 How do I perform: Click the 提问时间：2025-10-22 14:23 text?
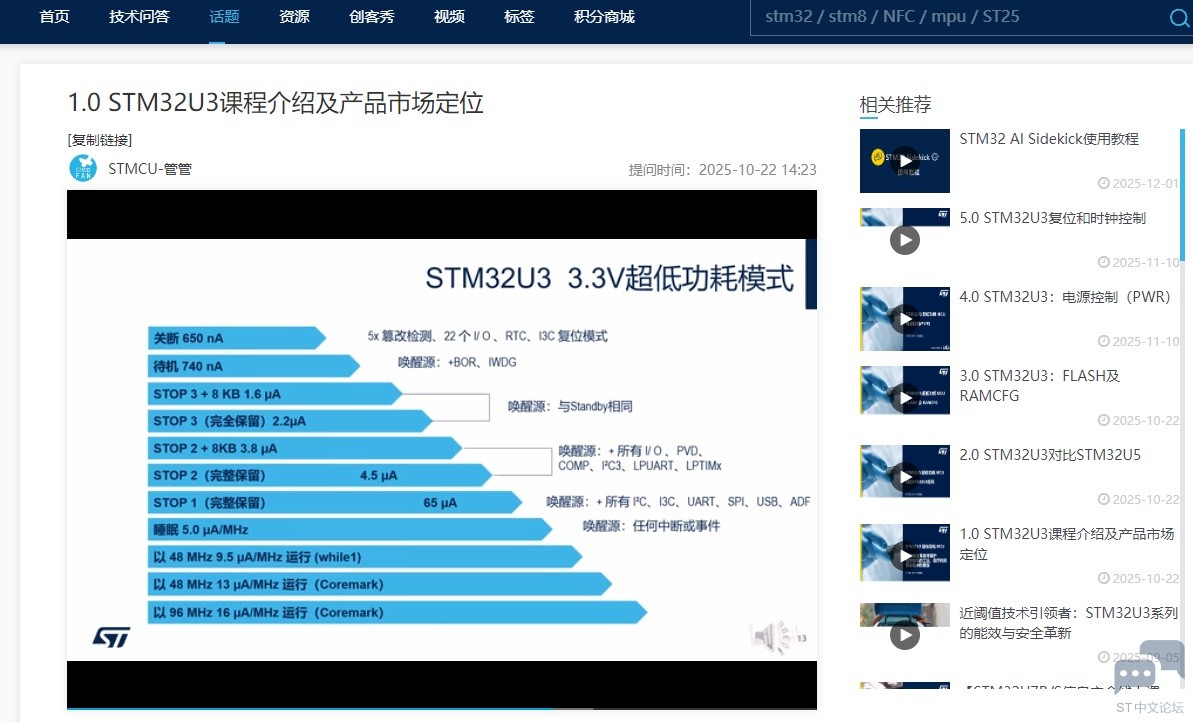pos(722,170)
